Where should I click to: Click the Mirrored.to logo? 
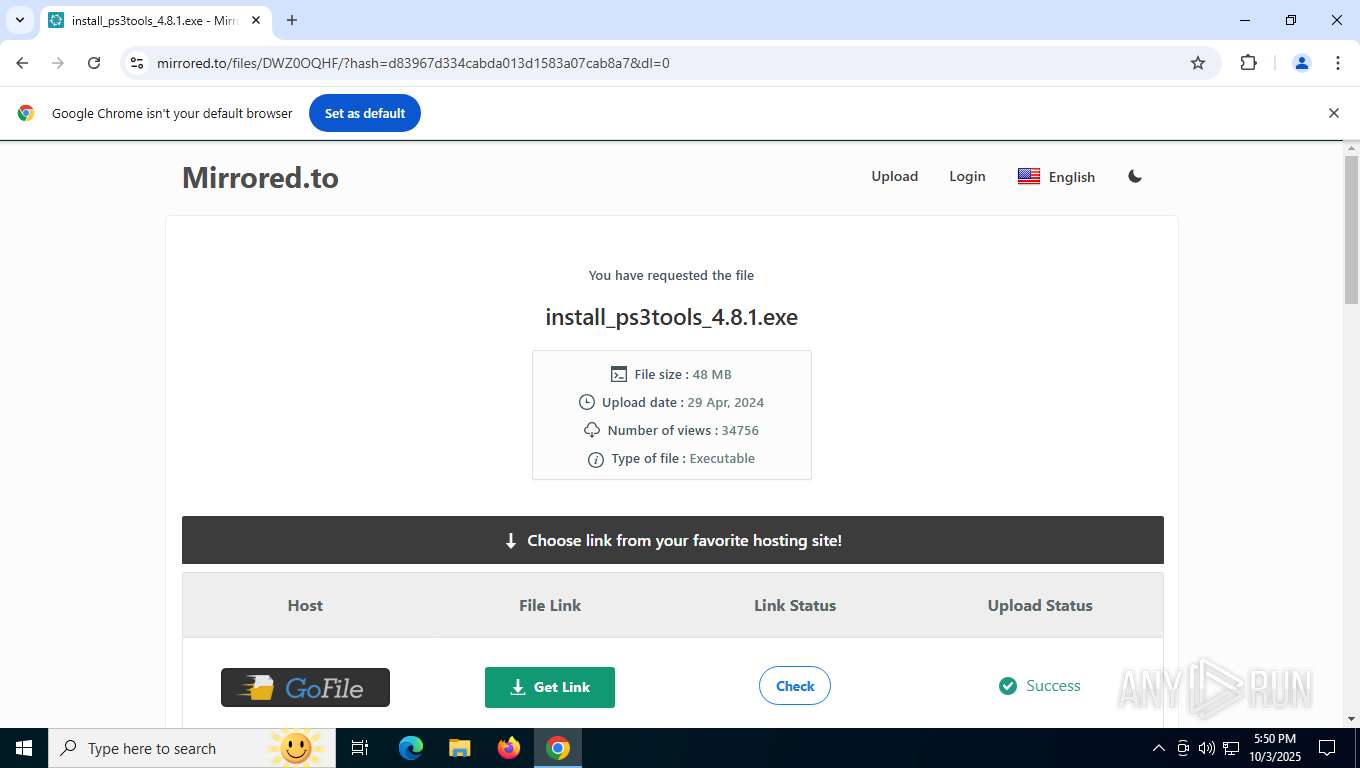(x=260, y=177)
